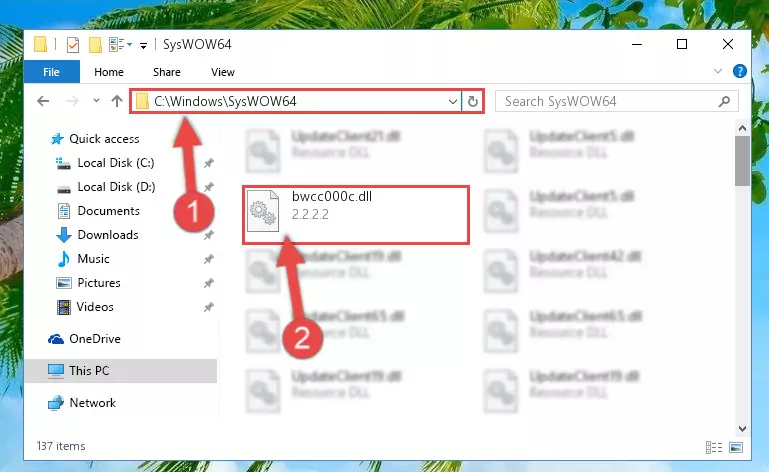The image size is (769, 472).
Task: Click the address bar path C:\Windows\SysWOW64
Action: [225, 102]
